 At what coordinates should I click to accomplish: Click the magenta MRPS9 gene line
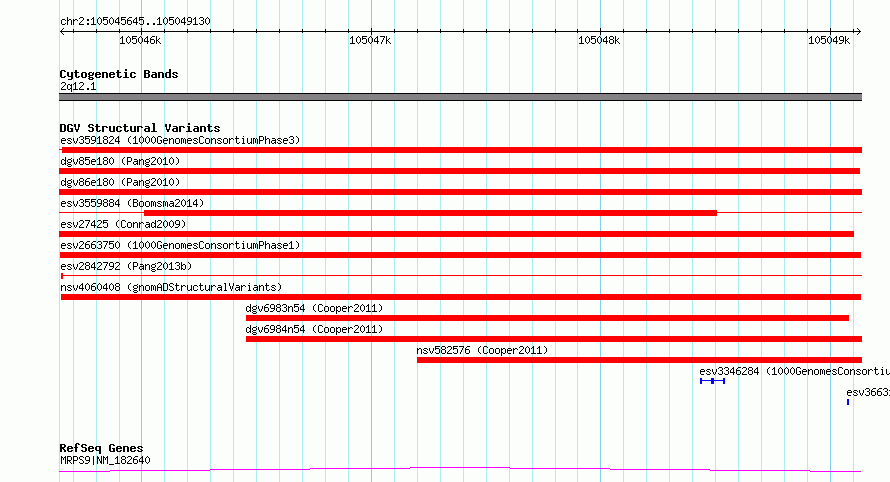[460, 469]
